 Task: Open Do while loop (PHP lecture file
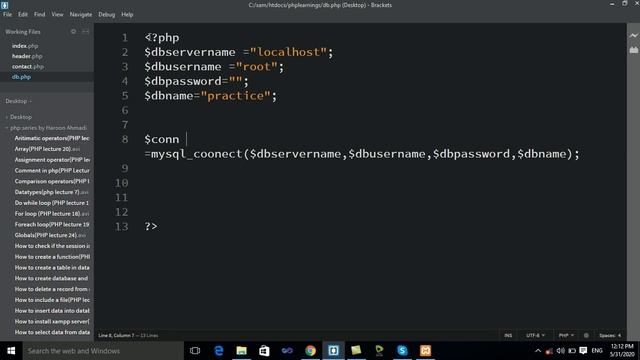coord(52,203)
